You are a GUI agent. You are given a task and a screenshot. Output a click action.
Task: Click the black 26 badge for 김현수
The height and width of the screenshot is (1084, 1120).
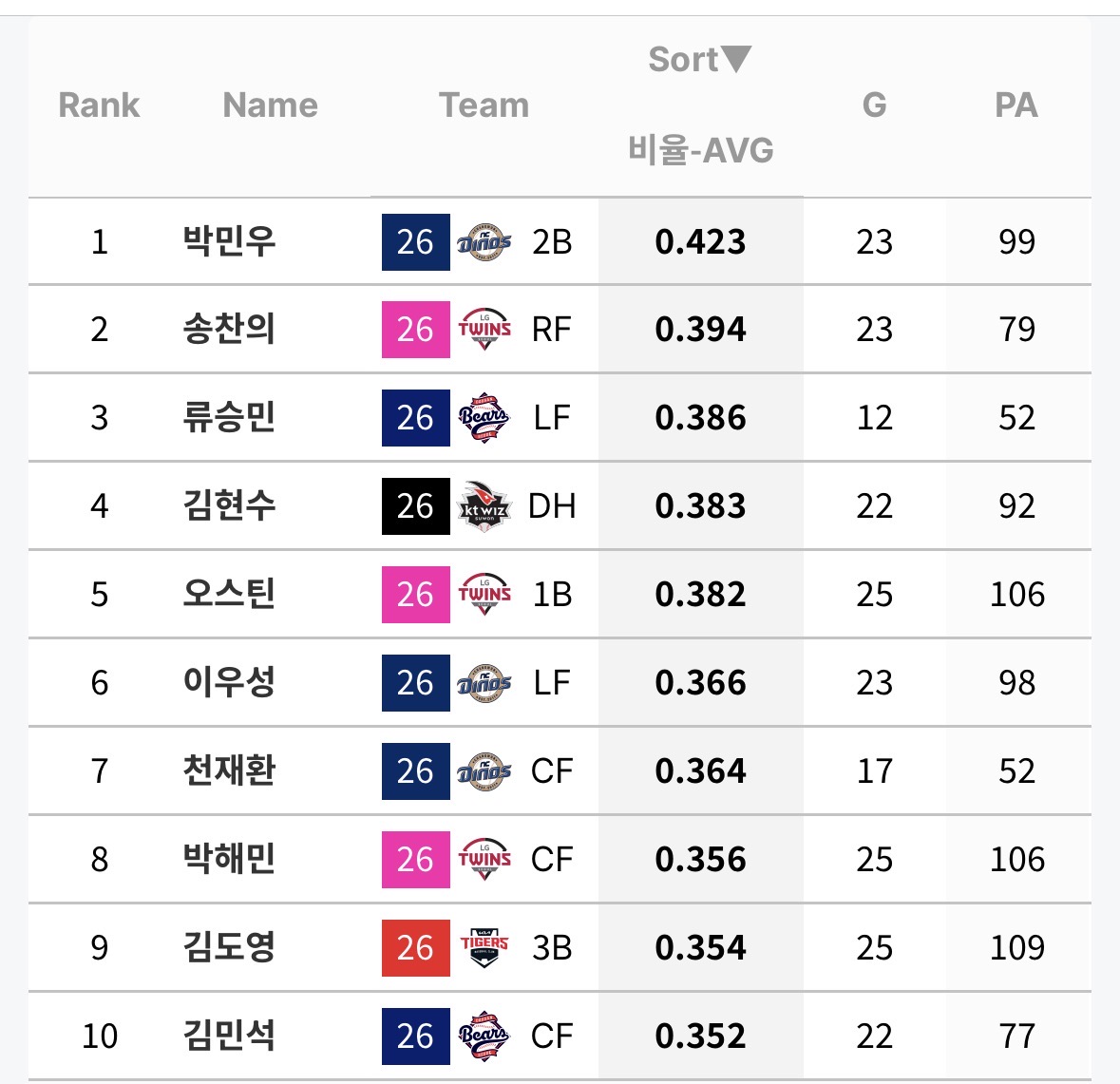416,506
